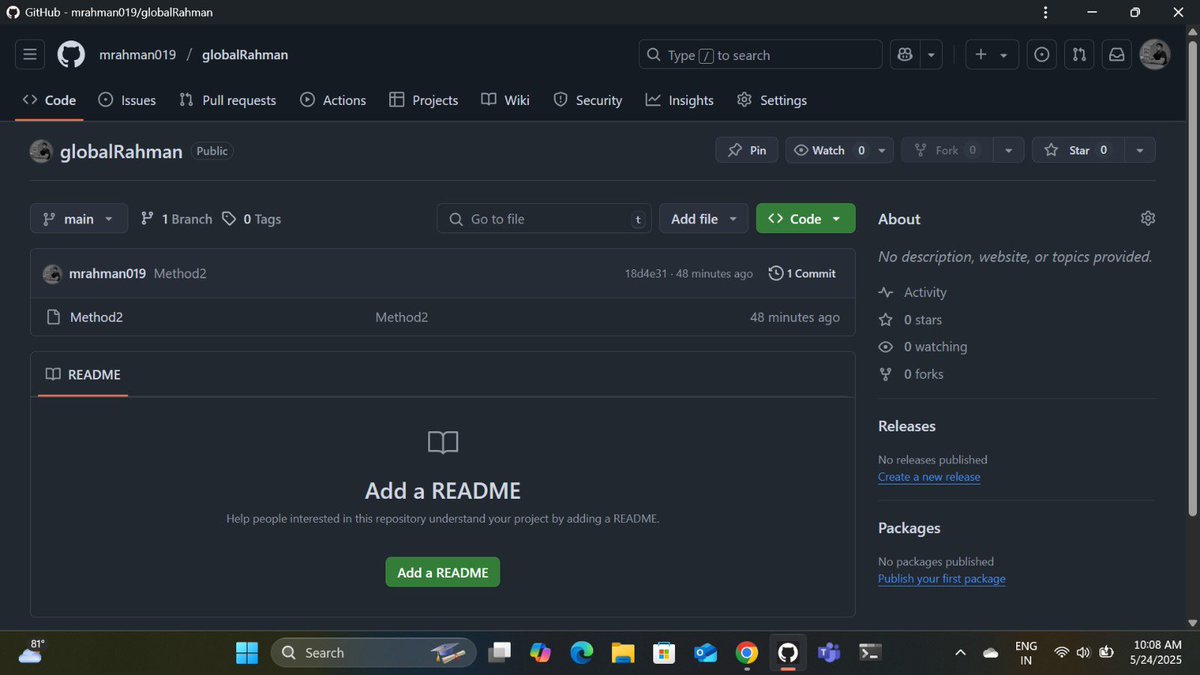Expand the Create new plus dropdown
The width and height of the screenshot is (1200, 675).
pyautogui.click(x=992, y=55)
